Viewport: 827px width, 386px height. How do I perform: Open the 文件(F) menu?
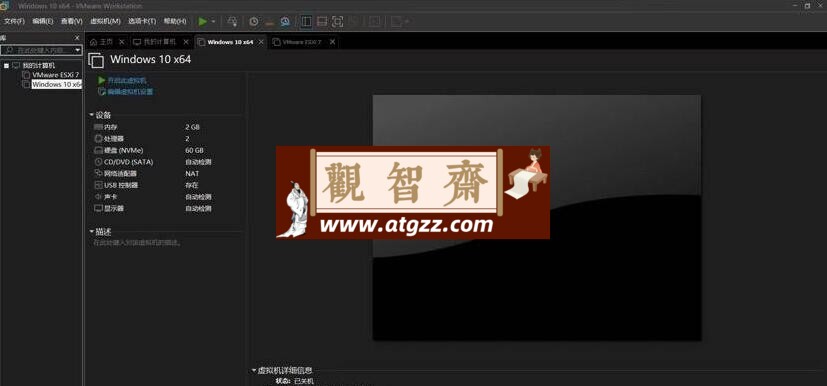[x=14, y=21]
